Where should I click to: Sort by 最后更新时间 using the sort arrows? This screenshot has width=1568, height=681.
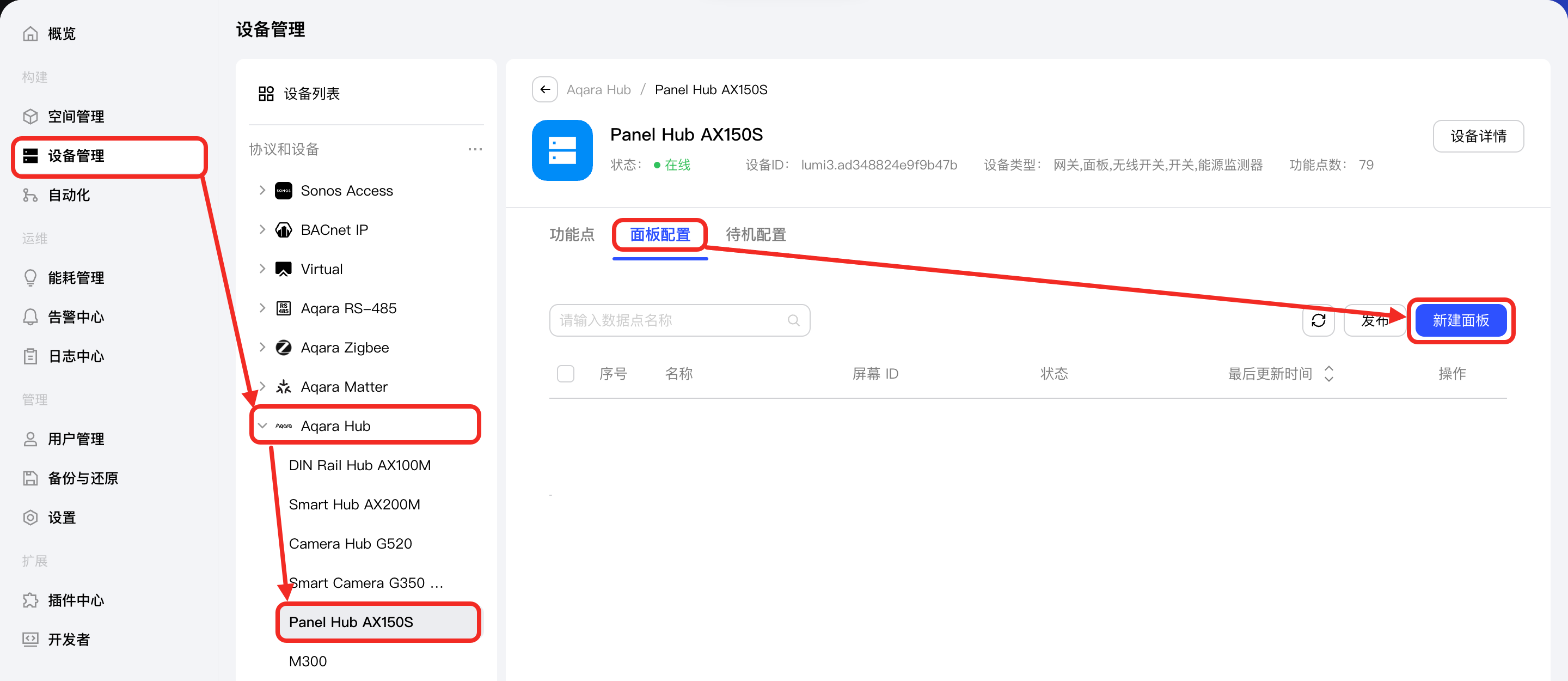pos(1329,373)
